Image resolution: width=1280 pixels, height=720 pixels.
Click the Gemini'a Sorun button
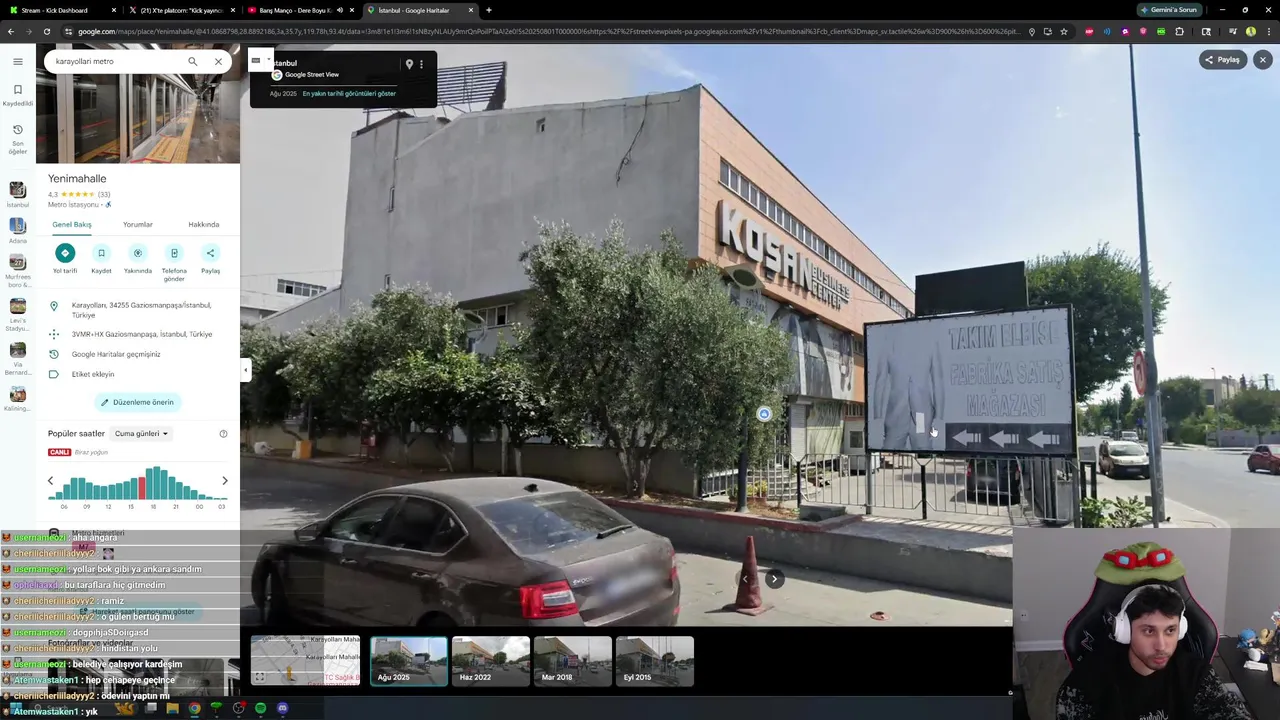click(x=1168, y=10)
